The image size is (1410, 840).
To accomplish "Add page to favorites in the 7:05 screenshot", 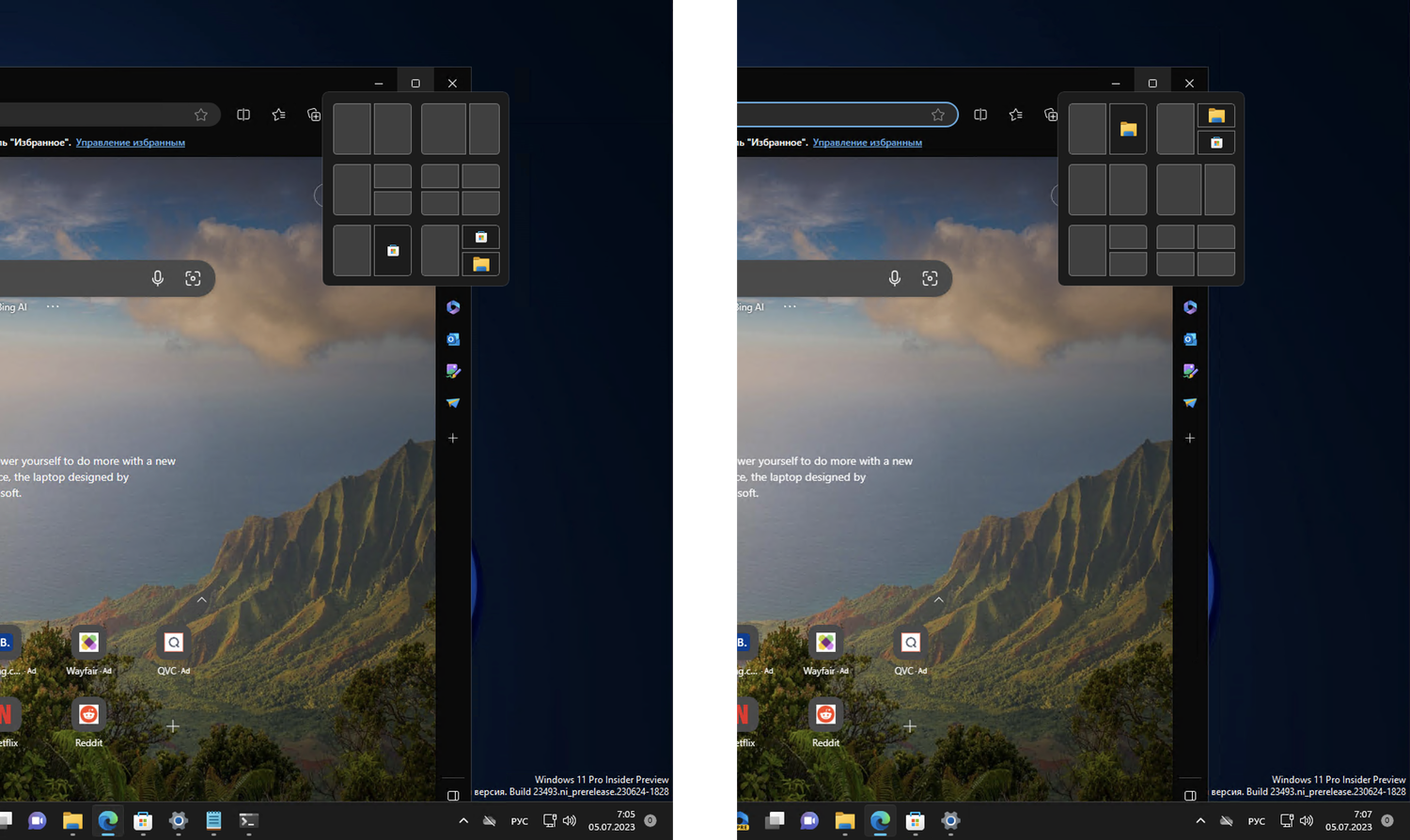I will [x=200, y=115].
